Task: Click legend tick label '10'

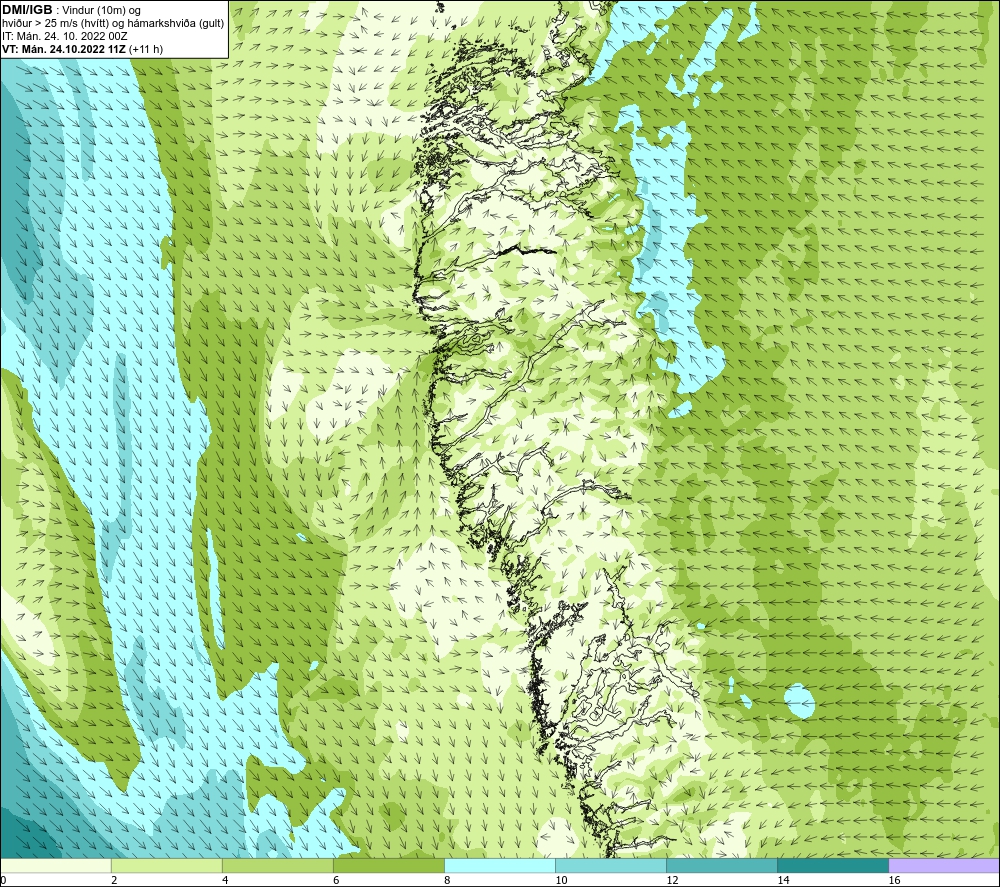Action: click(x=561, y=880)
